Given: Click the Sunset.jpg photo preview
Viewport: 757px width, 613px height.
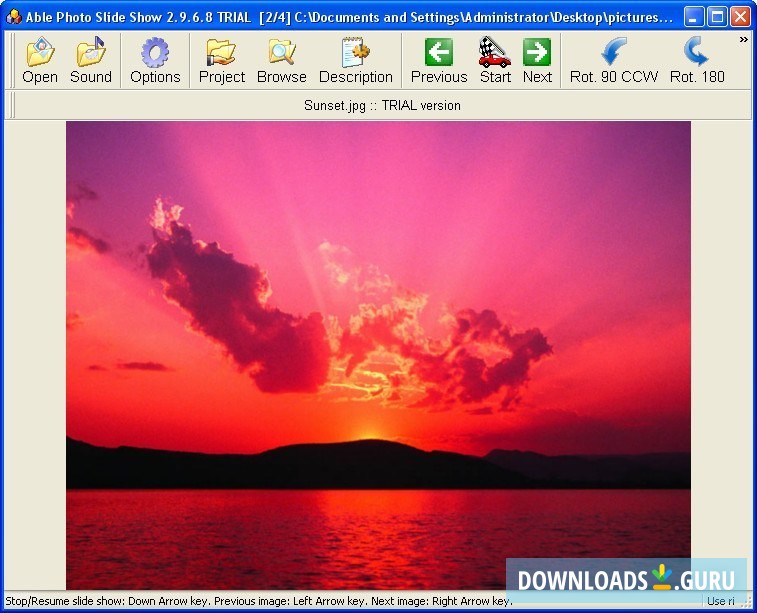Looking at the screenshot, I should tap(378, 355).
